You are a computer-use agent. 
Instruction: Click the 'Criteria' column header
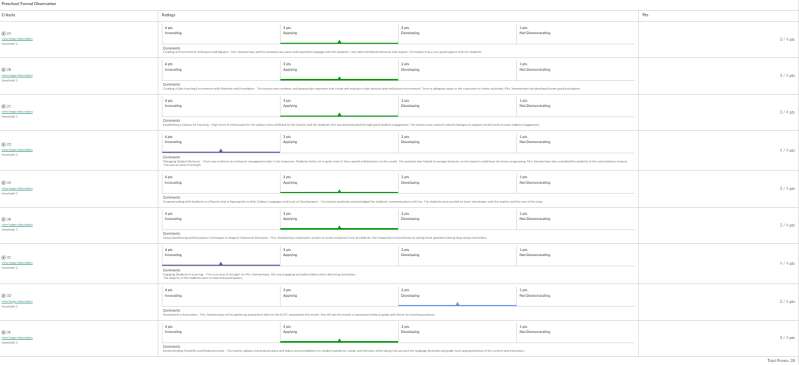point(8,15)
